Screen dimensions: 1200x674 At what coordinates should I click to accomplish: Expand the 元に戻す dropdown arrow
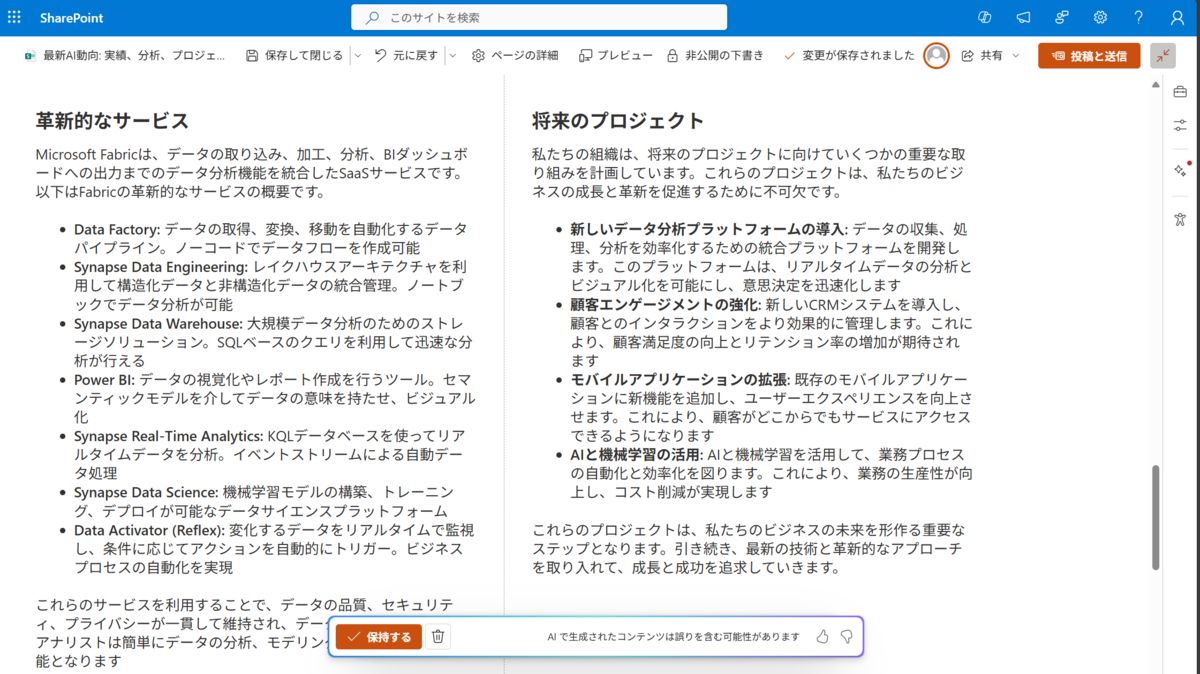click(x=452, y=56)
